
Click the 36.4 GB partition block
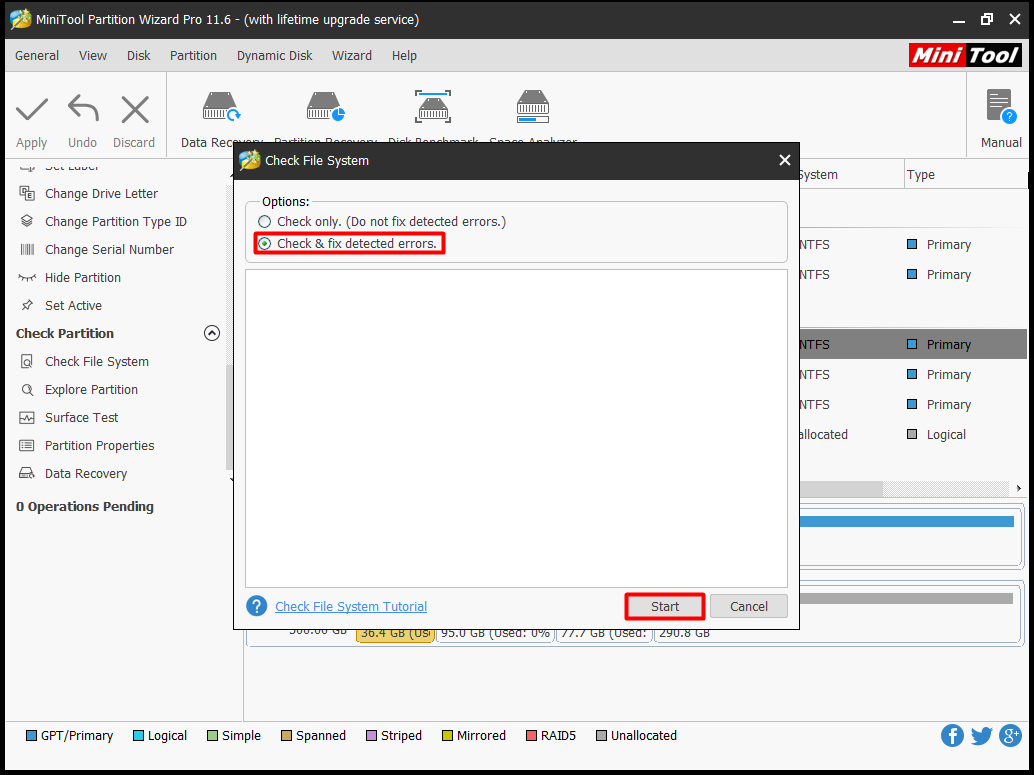point(395,634)
